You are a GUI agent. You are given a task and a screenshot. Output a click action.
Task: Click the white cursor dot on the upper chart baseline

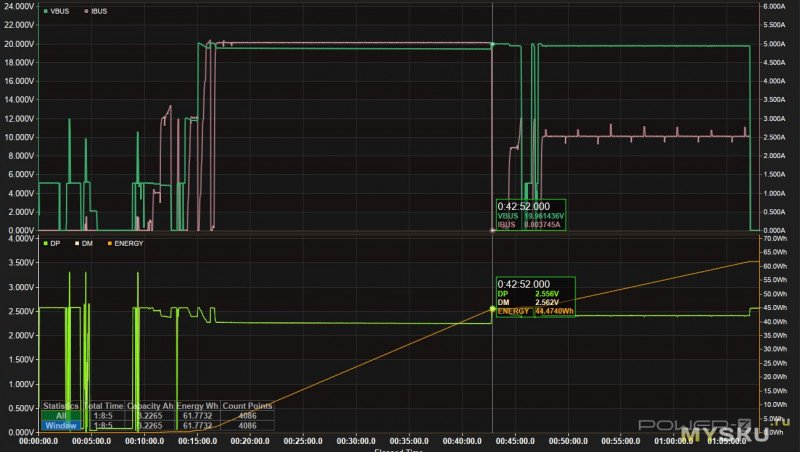(492, 230)
